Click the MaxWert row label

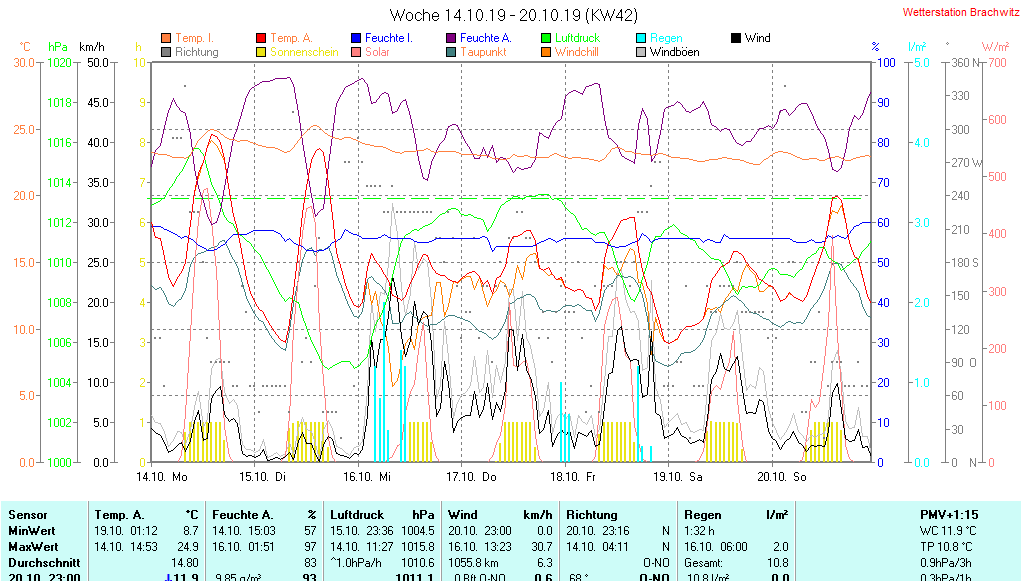tap(34, 547)
